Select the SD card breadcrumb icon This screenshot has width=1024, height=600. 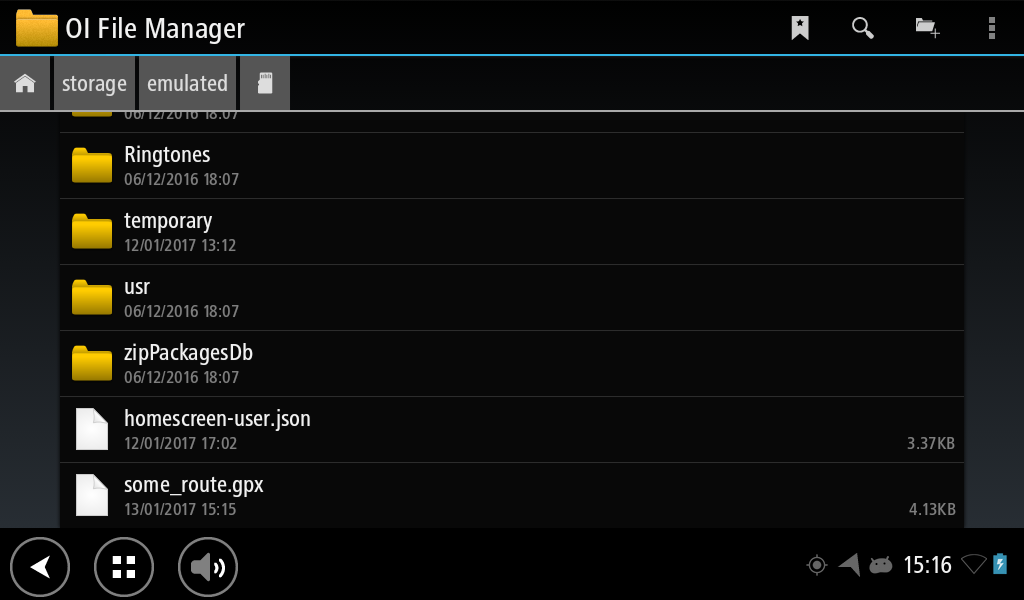[x=264, y=84]
